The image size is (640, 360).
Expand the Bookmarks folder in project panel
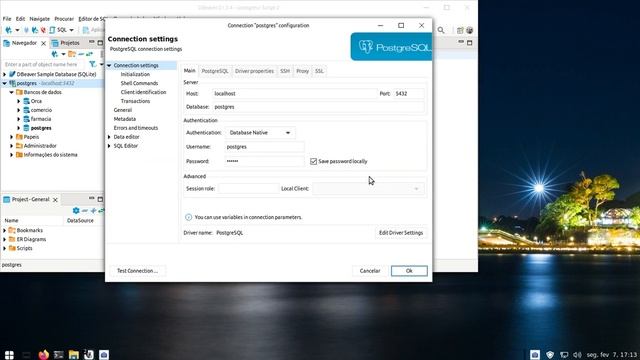[4, 230]
